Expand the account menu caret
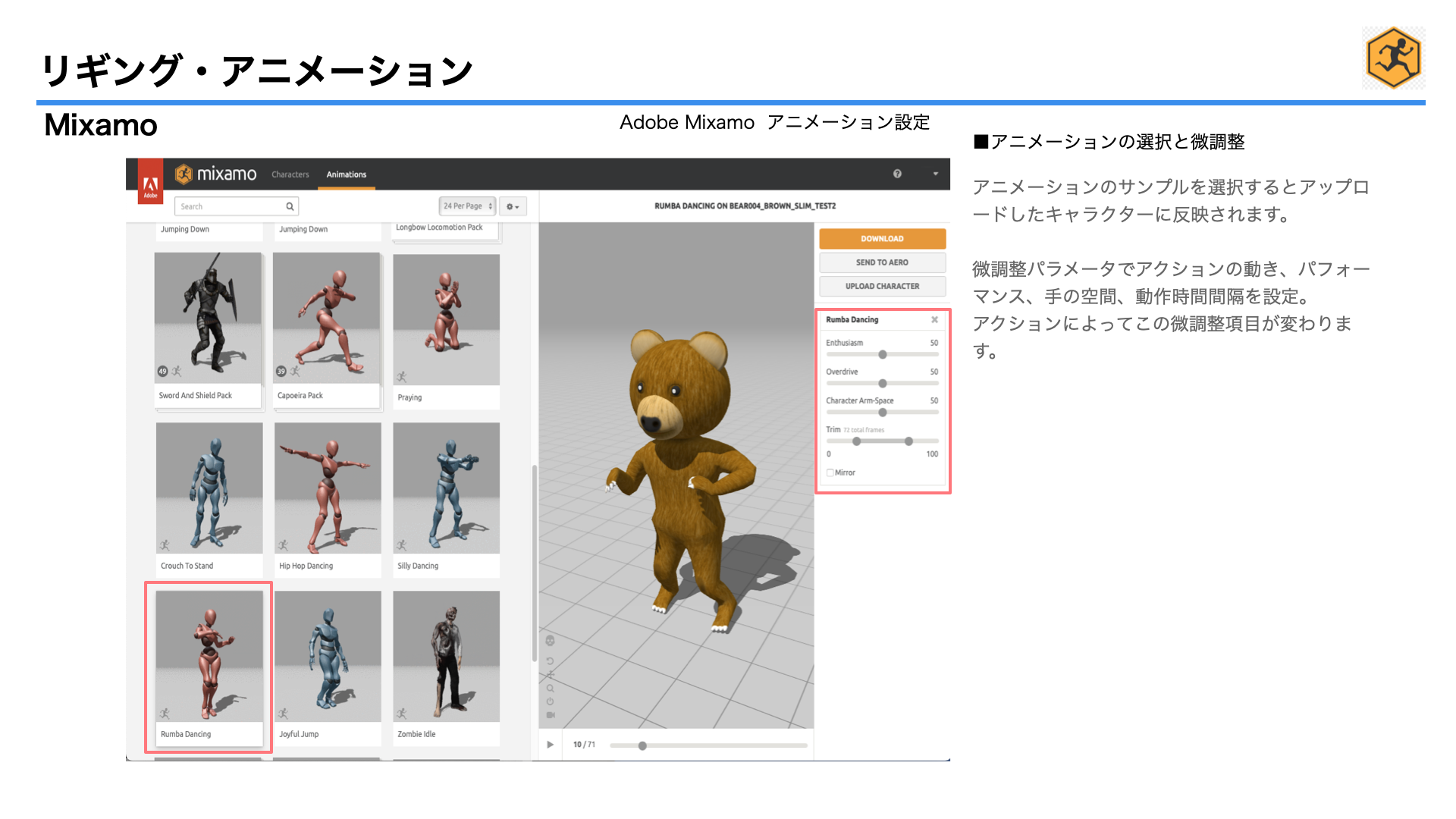 coord(935,174)
